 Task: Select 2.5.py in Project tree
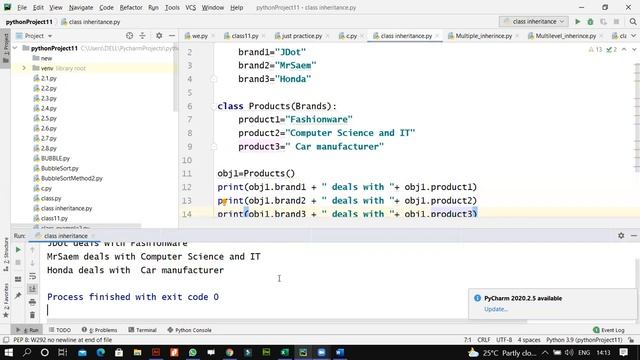click(49, 118)
